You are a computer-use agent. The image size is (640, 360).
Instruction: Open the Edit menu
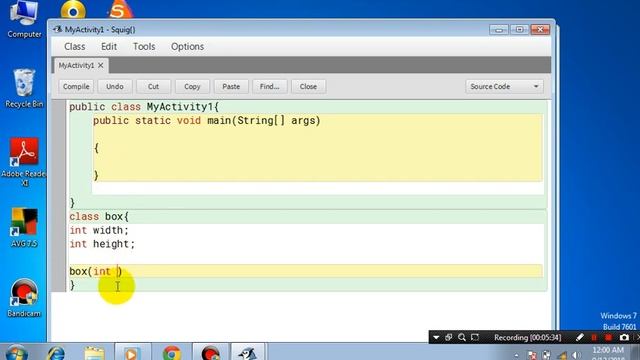(109, 47)
